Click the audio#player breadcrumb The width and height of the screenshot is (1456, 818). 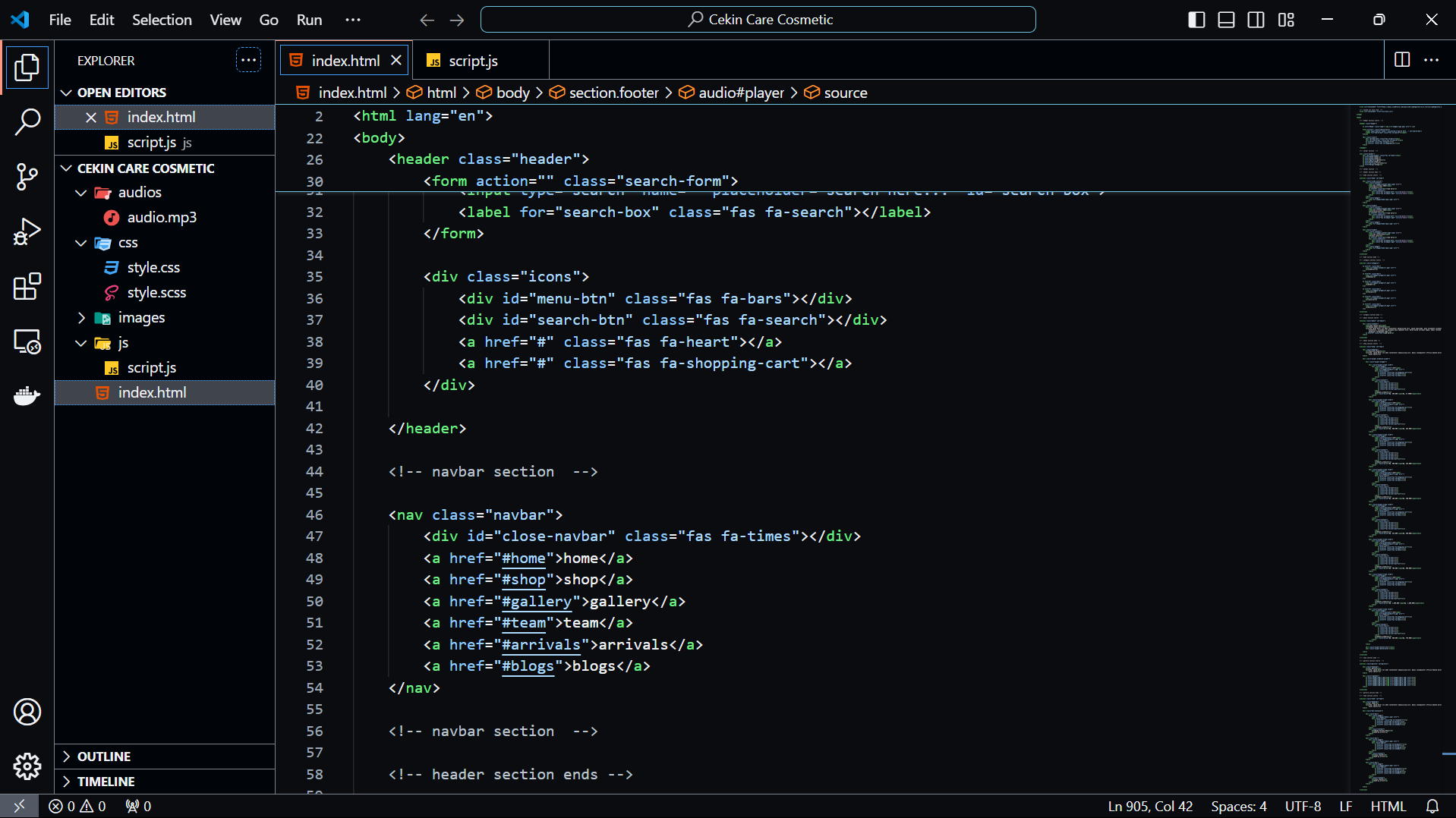[732, 93]
